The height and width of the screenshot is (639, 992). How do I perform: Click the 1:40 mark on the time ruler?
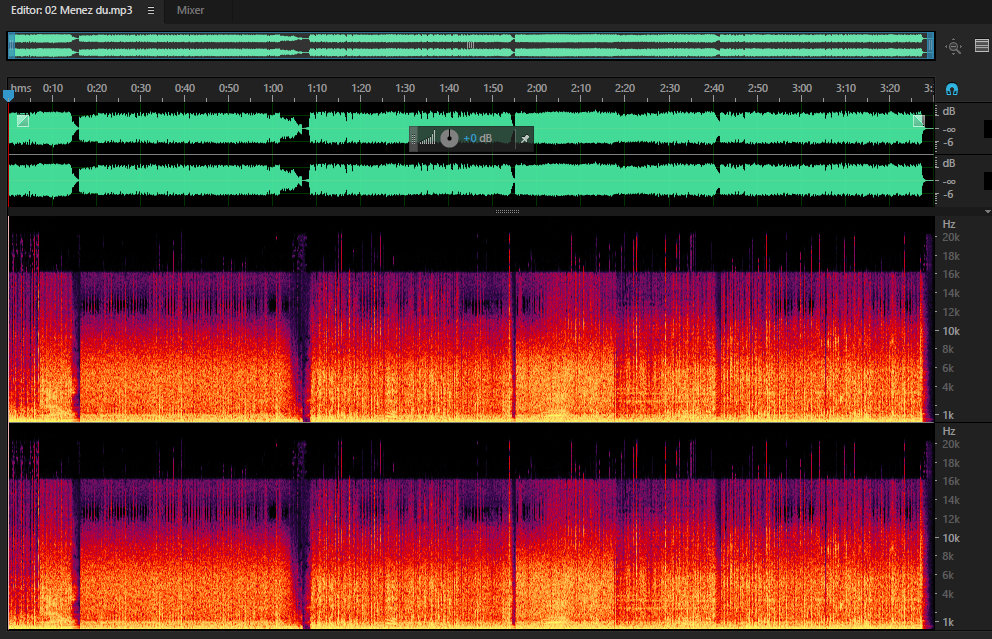click(x=449, y=88)
